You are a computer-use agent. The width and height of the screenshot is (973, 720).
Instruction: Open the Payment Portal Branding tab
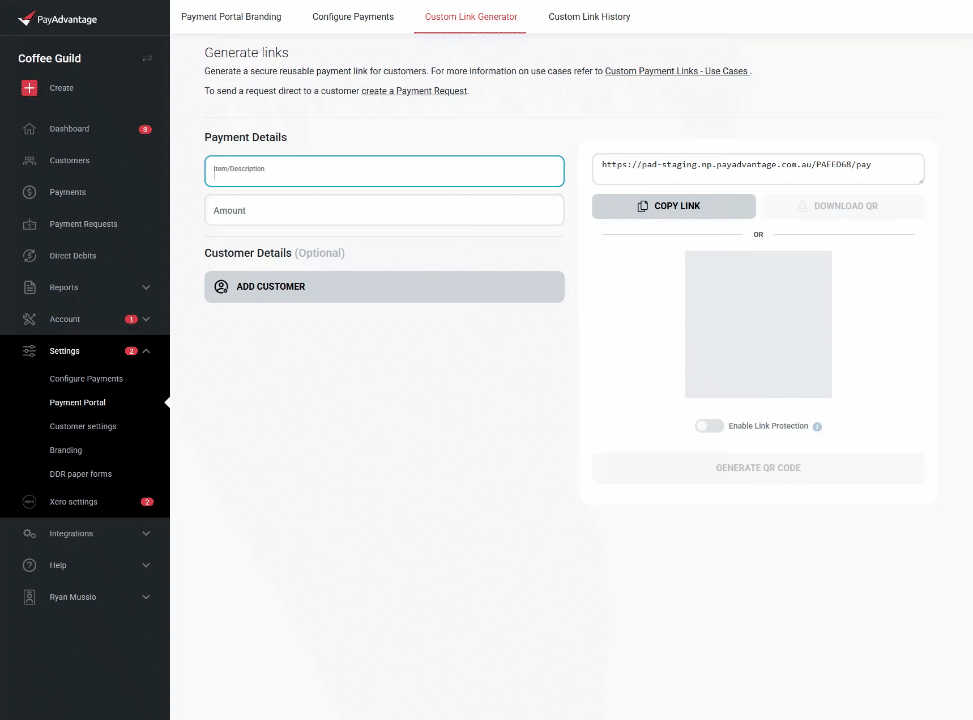tap(231, 17)
